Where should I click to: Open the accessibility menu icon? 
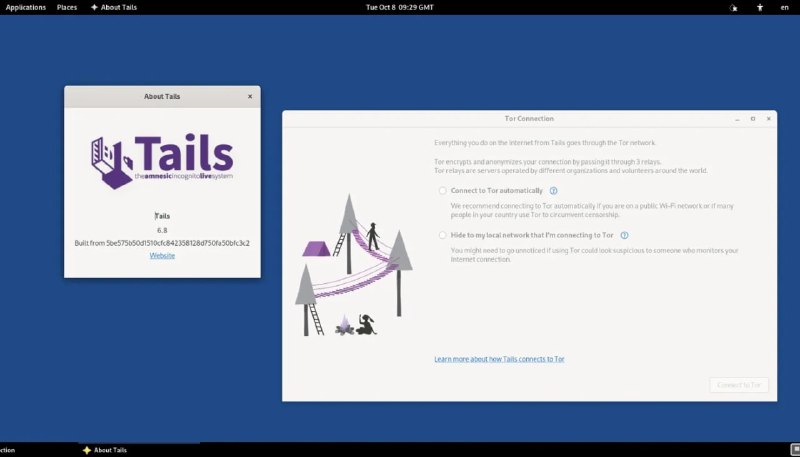point(760,7)
